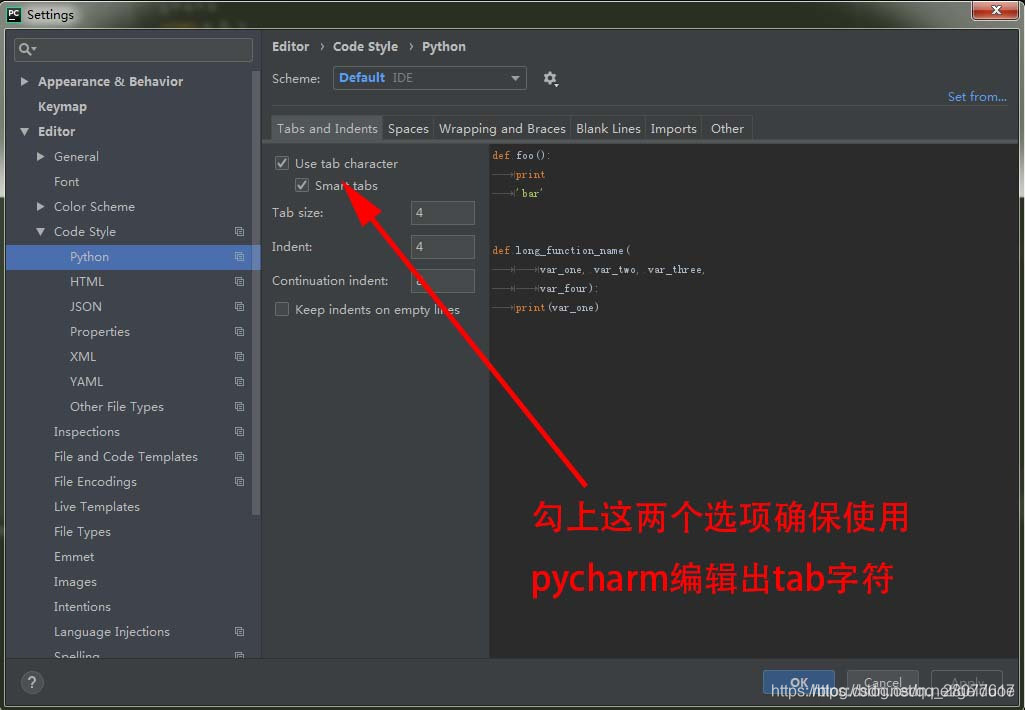Image resolution: width=1025 pixels, height=710 pixels.
Task: Collapse the Editor section arrow
Action: (x=24, y=131)
